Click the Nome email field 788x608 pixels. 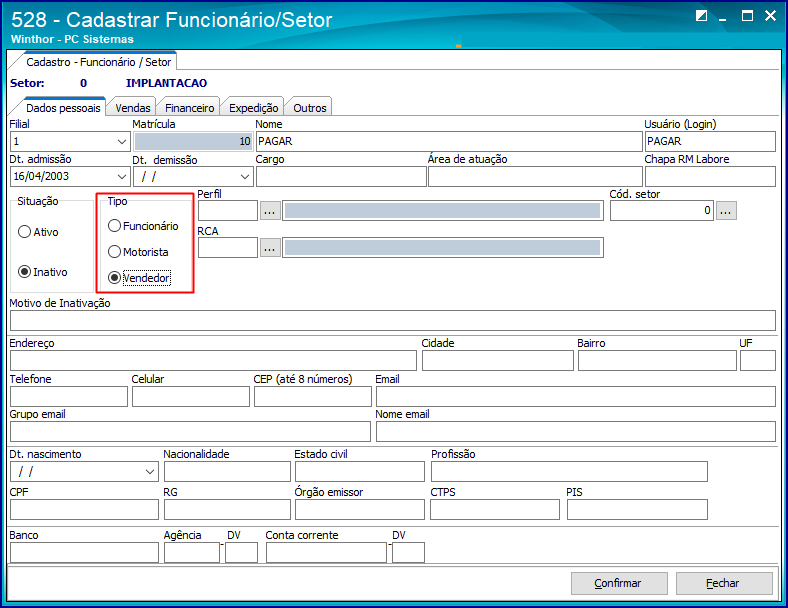pos(576,432)
